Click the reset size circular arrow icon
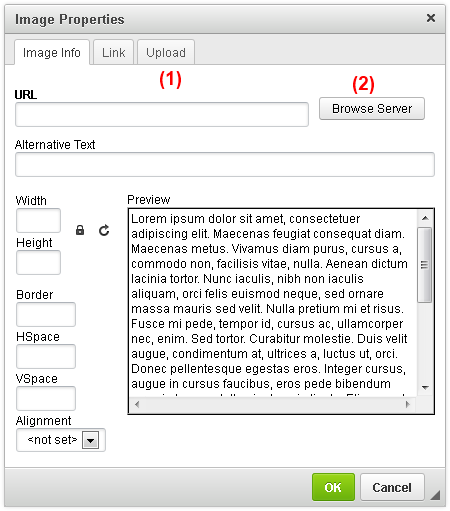Screen dimensions: 450x511 click(x=104, y=230)
